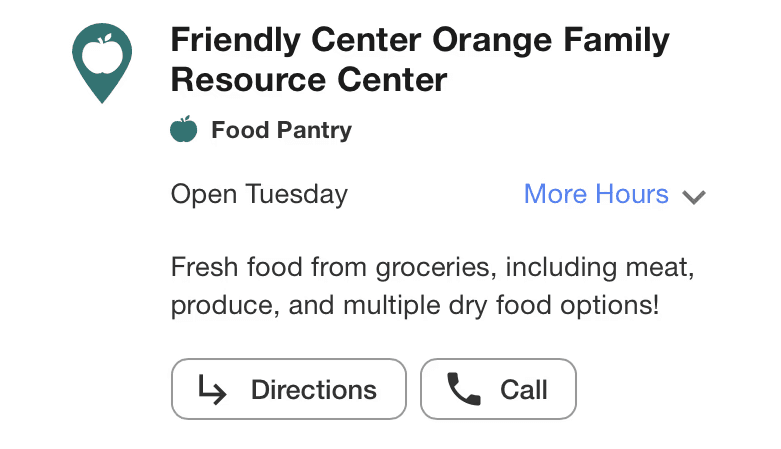This screenshot has width=781, height=449.
Task: Click the teal map pin apple icon
Action: tap(102, 63)
